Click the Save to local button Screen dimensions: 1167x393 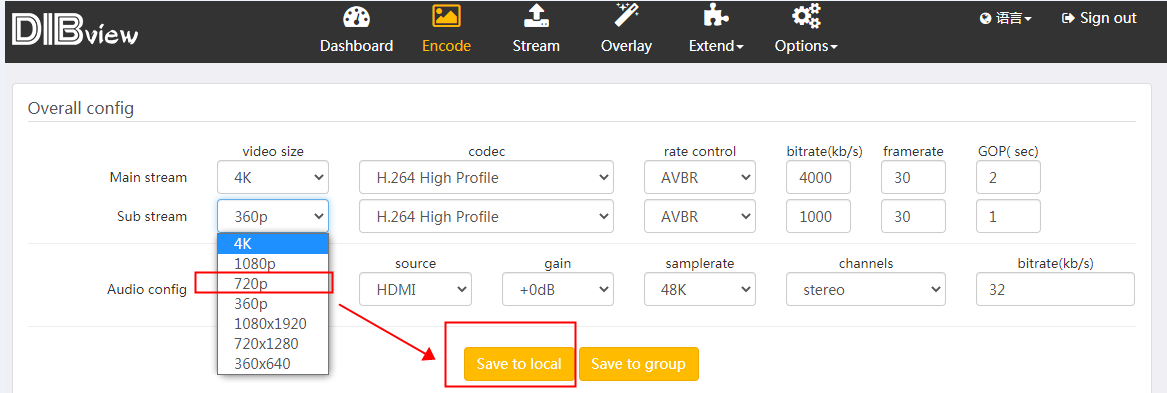(x=519, y=364)
